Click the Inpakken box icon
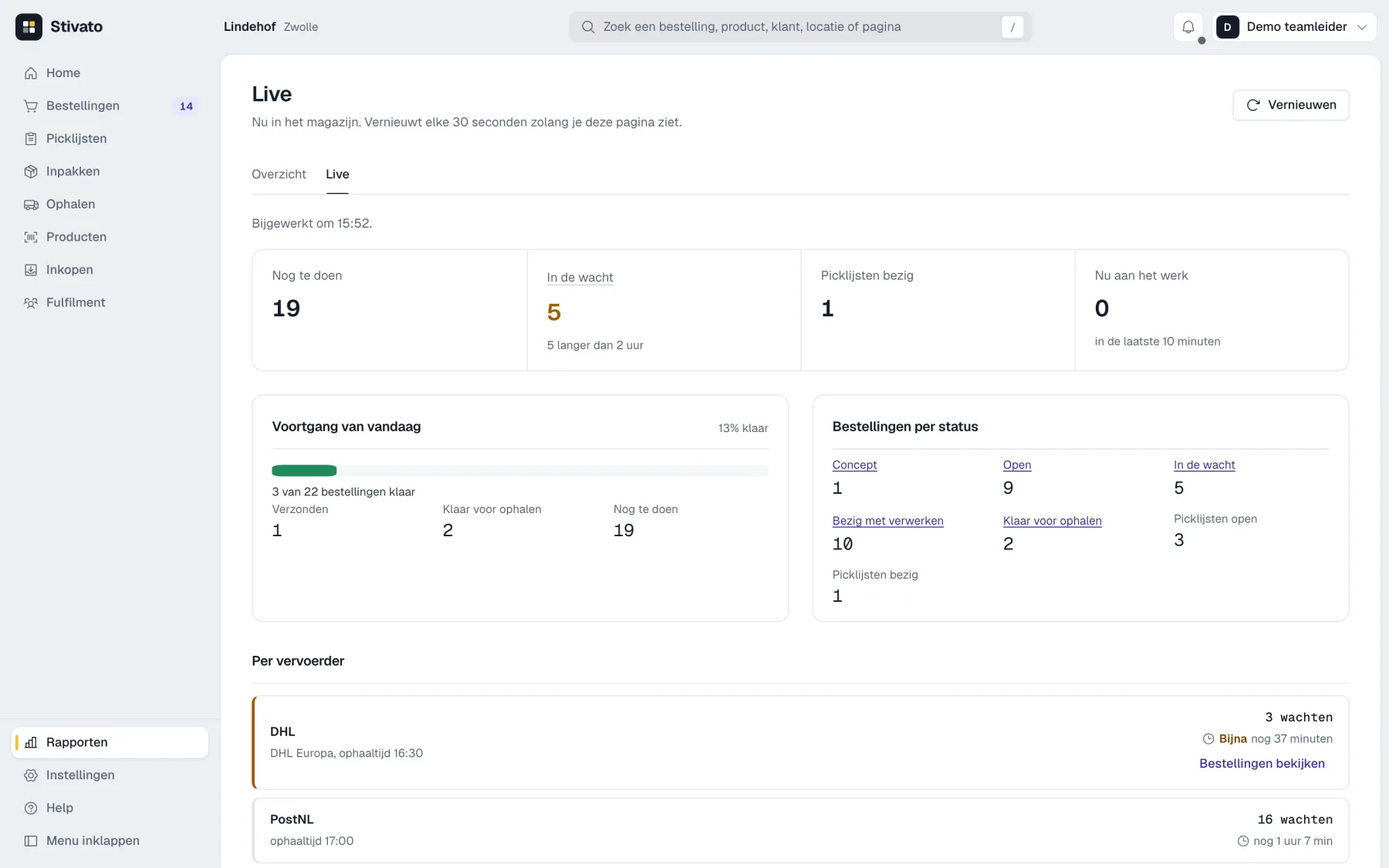 tap(31, 171)
